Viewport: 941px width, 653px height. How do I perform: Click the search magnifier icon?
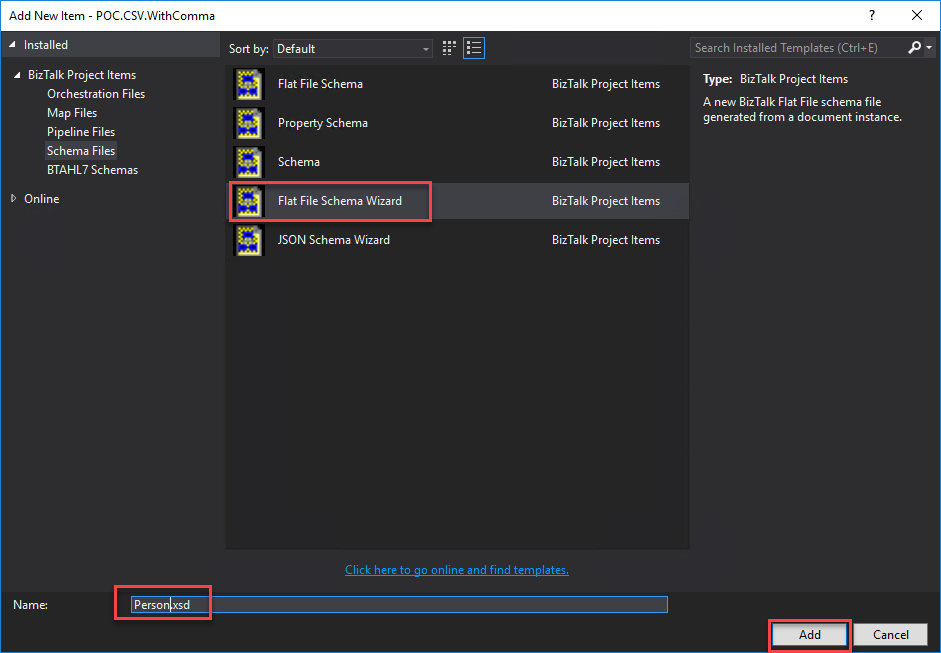pyautogui.click(x=914, y=48)
